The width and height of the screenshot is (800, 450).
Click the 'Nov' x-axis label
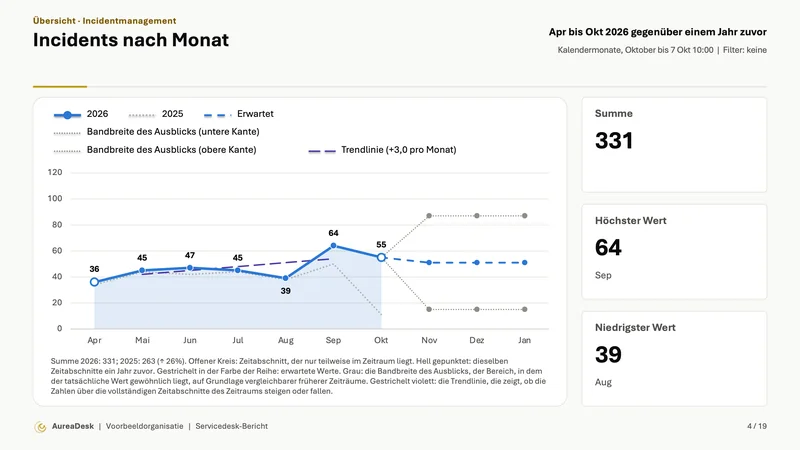click(x=429, y=340)
